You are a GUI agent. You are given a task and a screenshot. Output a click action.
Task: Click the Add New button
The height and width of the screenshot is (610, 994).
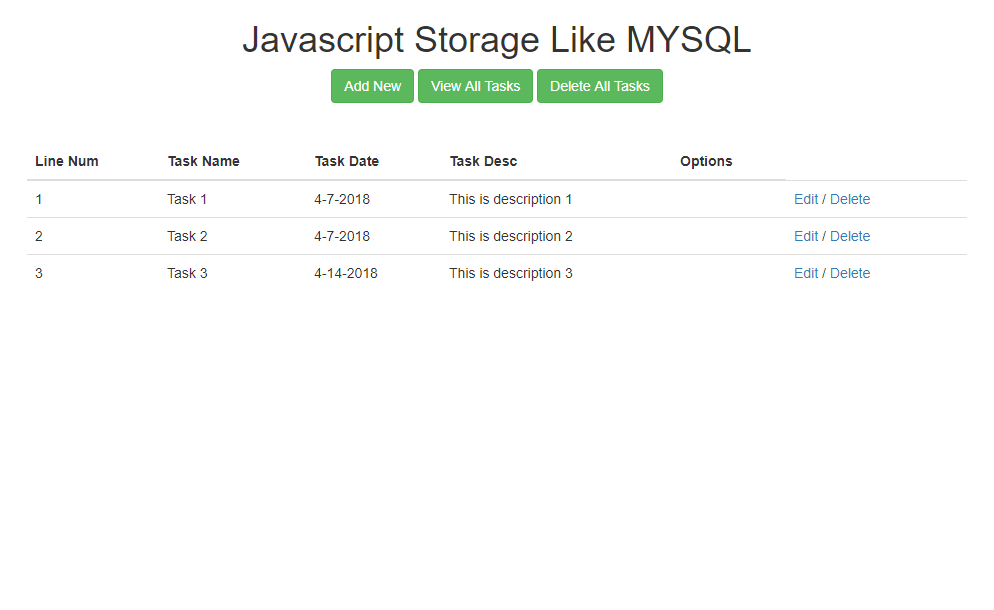(x=372, y=86)
